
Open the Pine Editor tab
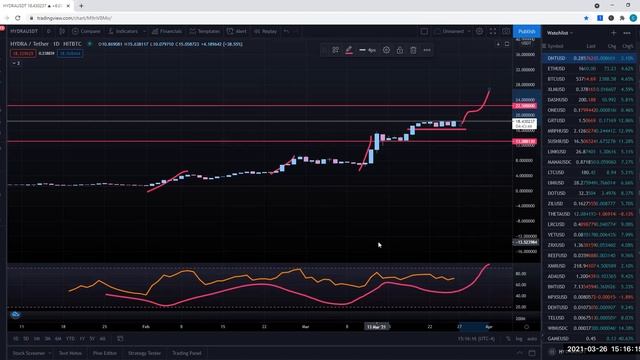pyautogui.click(x=104, y=353)
